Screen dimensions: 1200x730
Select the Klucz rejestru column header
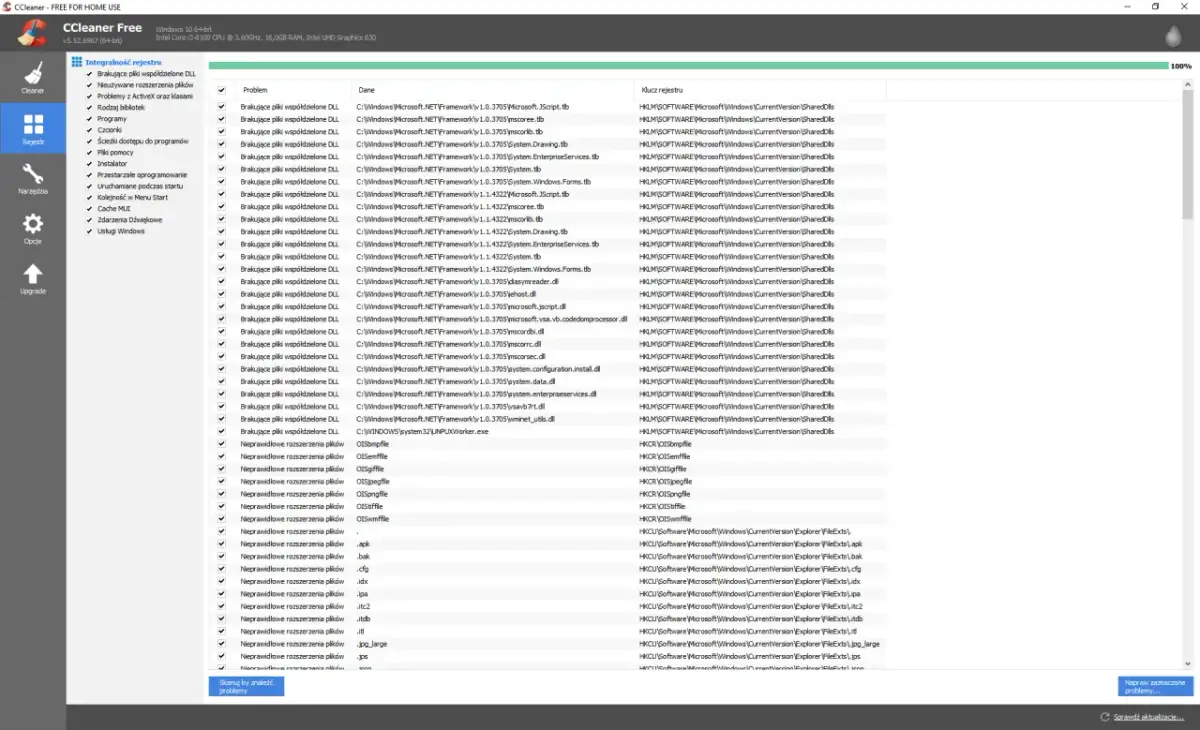coord(662,89)
